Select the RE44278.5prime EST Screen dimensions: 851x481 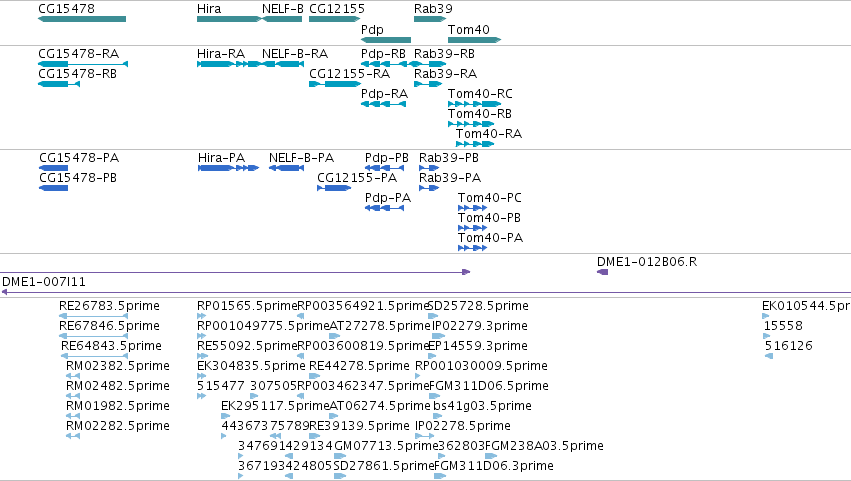[315, 376]
